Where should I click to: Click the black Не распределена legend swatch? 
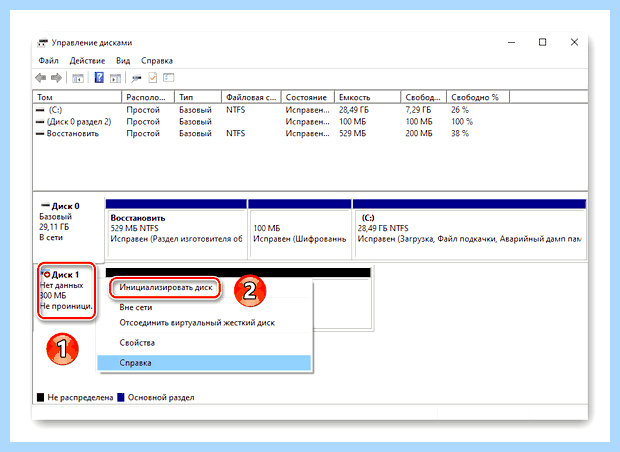tap(40, 397)
